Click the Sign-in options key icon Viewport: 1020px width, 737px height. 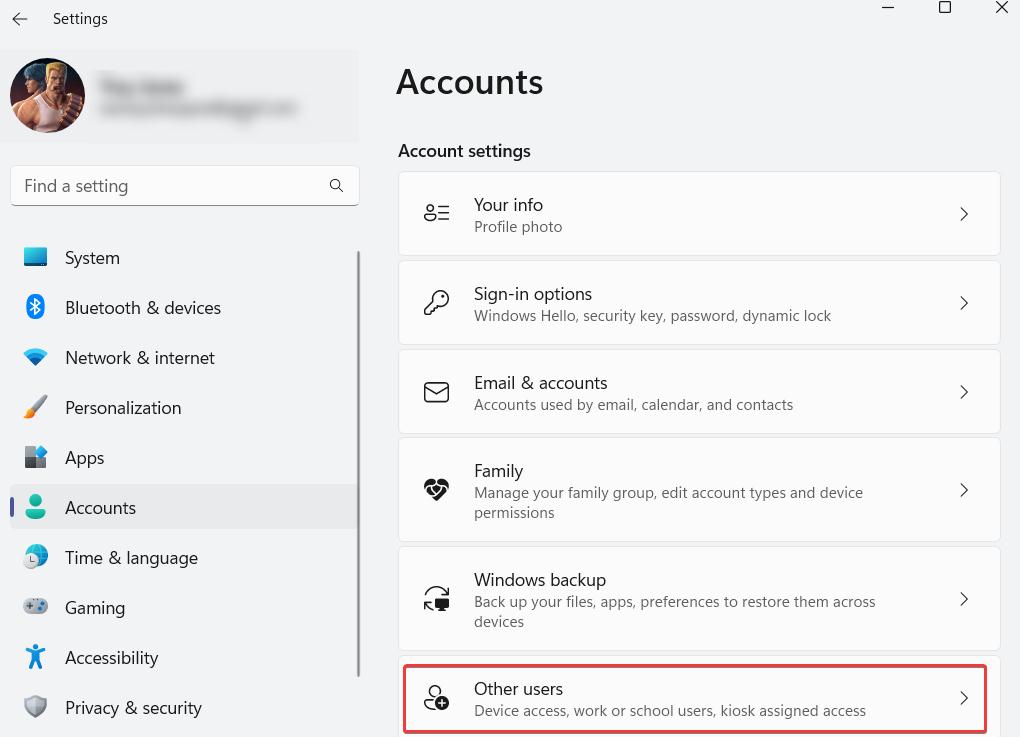436,303
